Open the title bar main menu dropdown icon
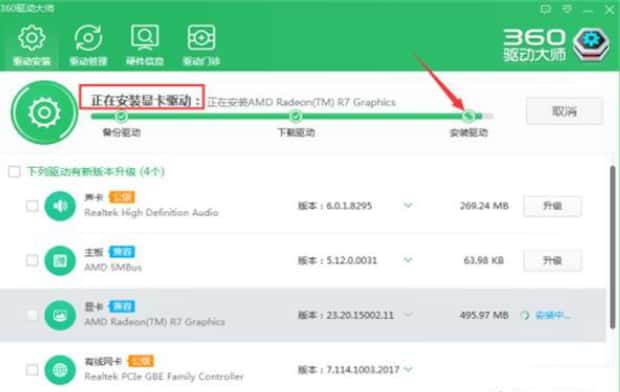620x392 pixels. point(567,9)
